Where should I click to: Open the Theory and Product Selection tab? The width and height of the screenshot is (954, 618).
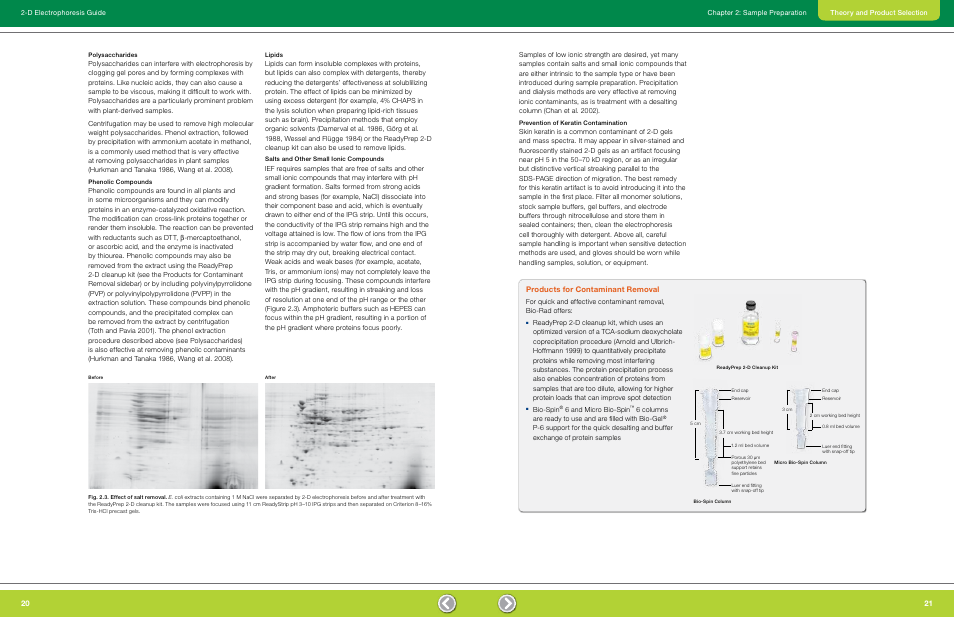(879, 12)
